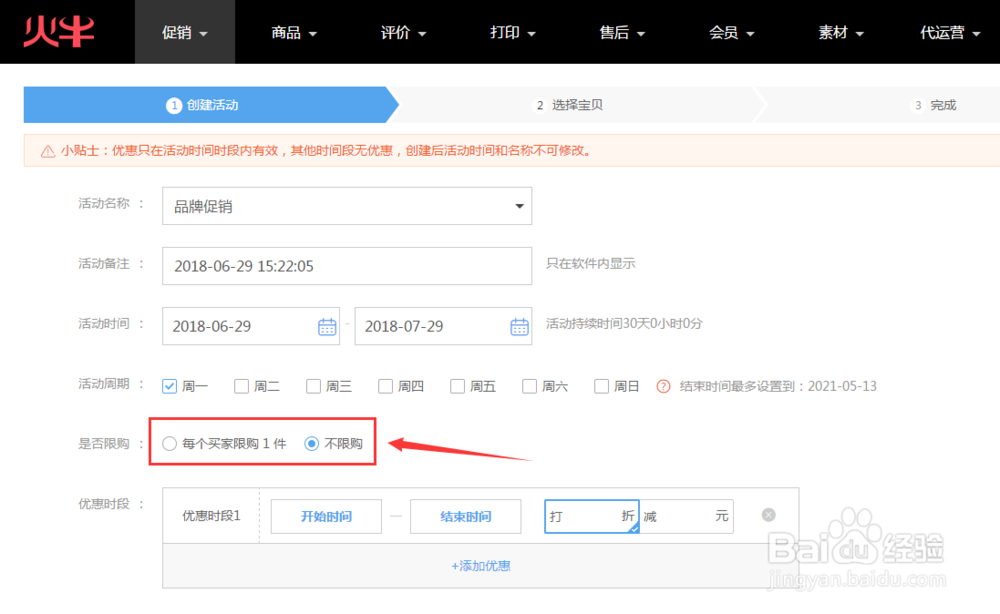Image resolution: width=1000 pixels, height=614 pixels.
Task: Remove 优惠时段1 with the circular X icon
Action: pyautogui.click(x=768, y=515)
